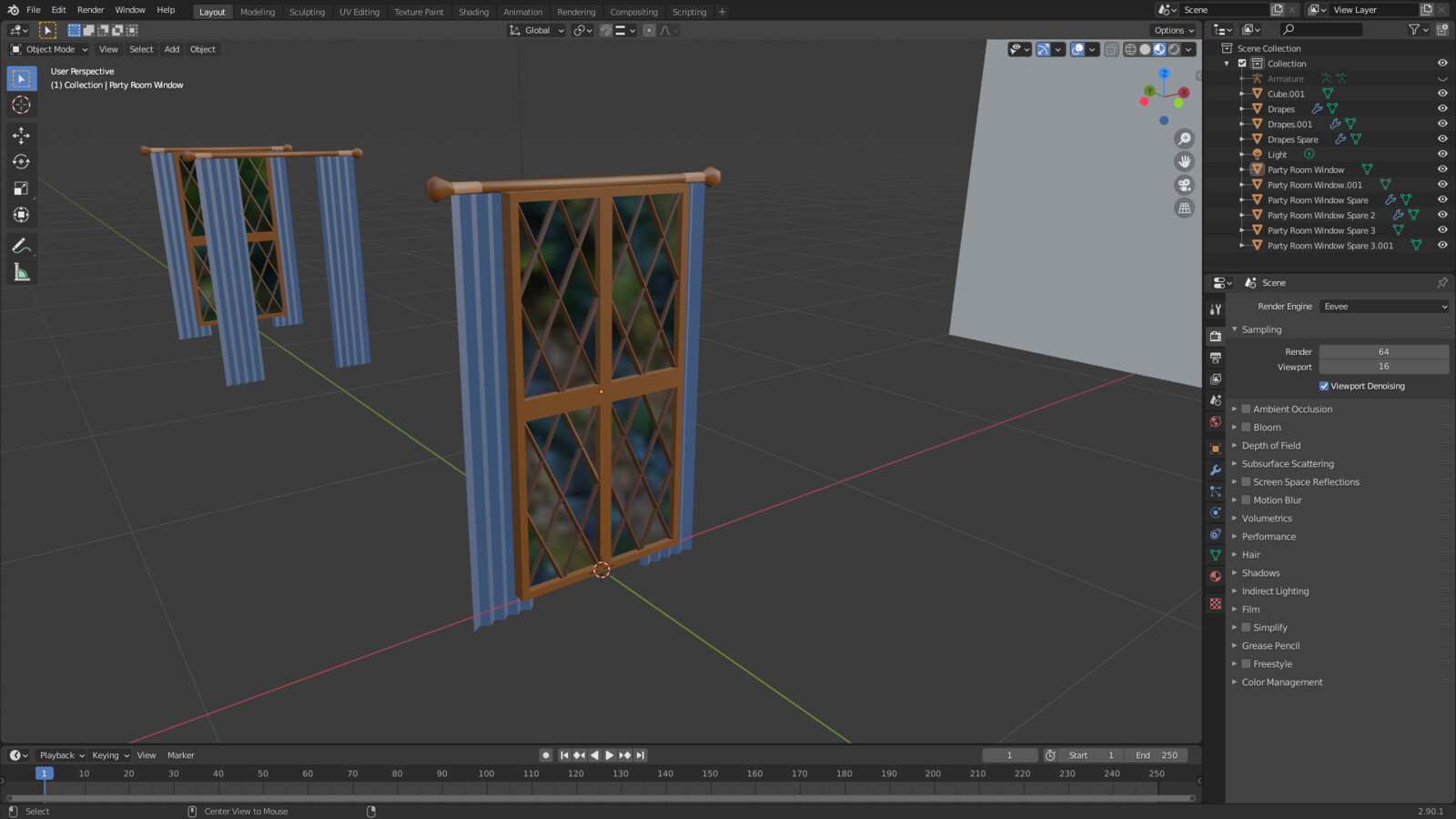
Task: Toggle Viewport Denoising checkbox
Action: pyautogui.click(x=1324, y=386)
